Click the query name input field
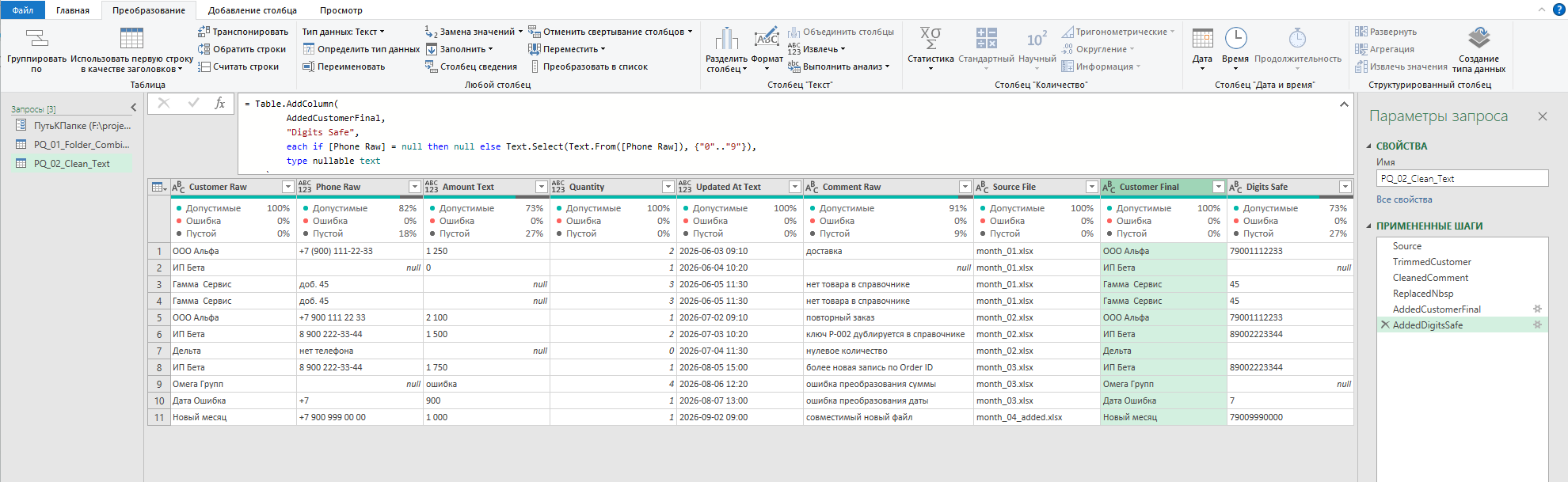The image size is (1568, 482). (1462, 179)
